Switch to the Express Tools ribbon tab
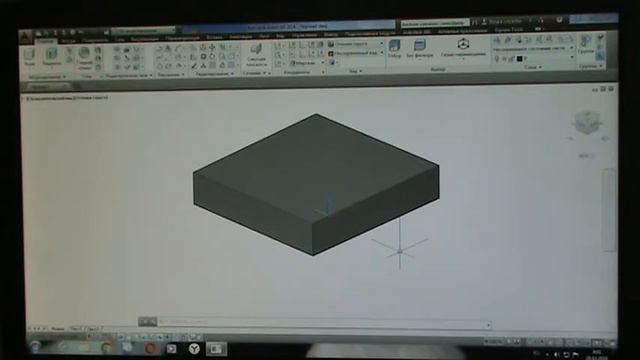640x360 pixels. pos(508,30)
